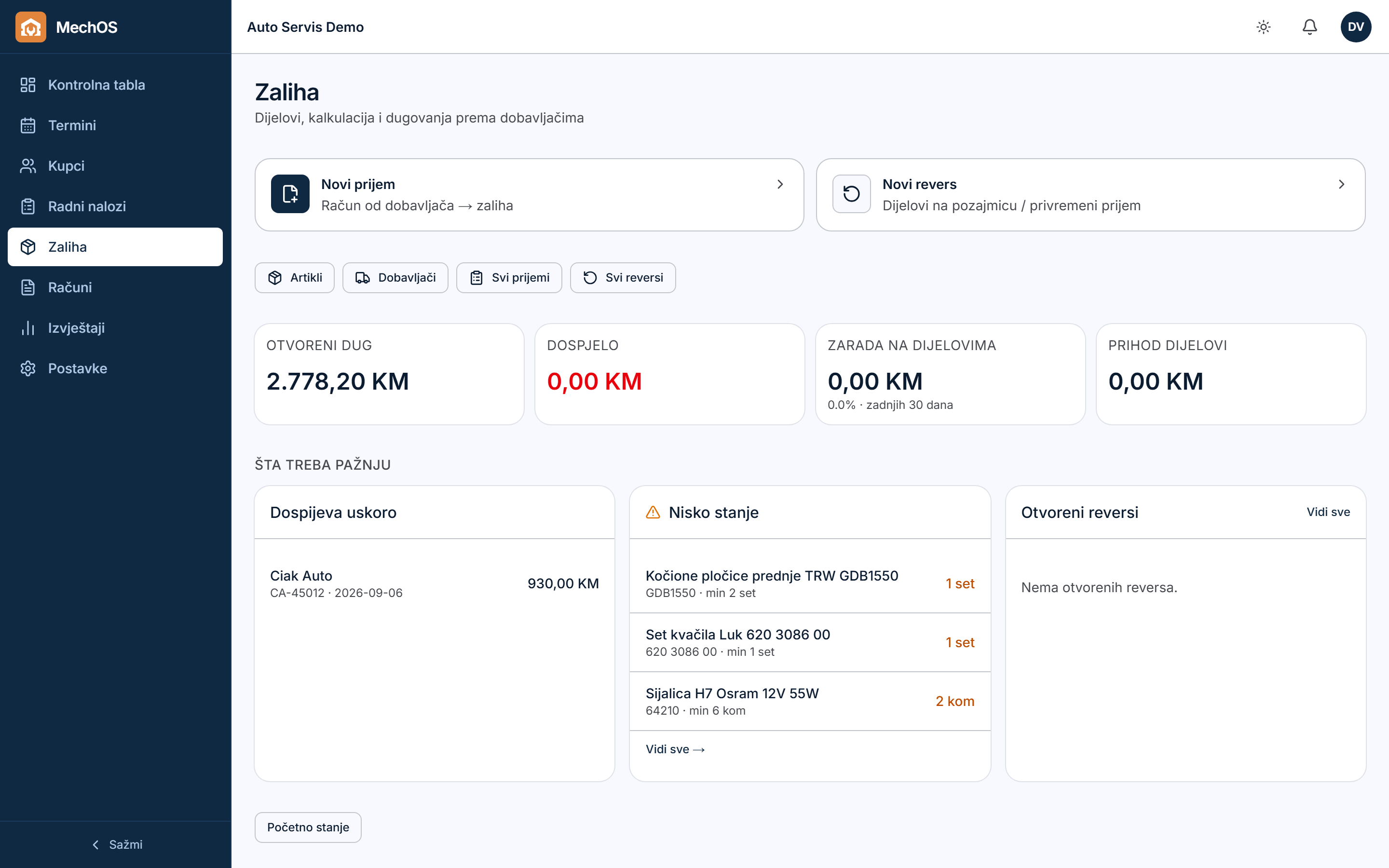This screenshot has width=1389, height=868.
Task: Click the Početno stanje button
Action: click(308, 827)
